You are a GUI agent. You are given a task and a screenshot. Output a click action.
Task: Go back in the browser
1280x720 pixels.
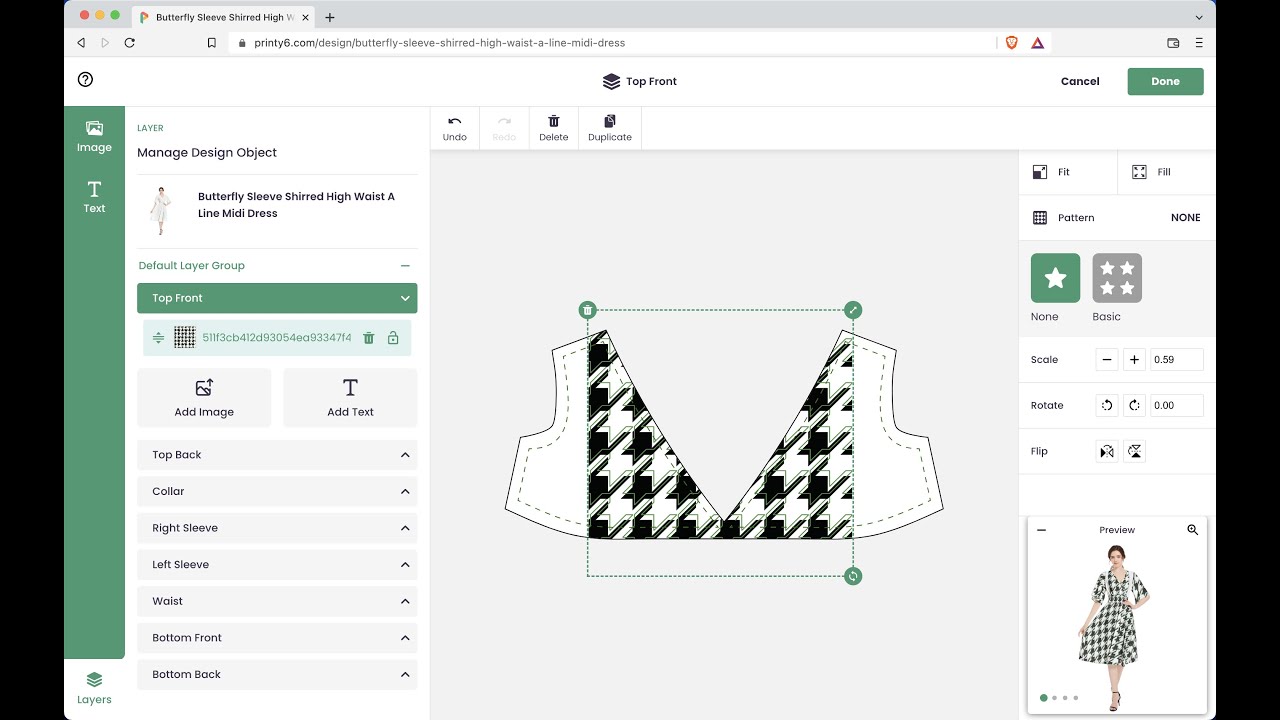tap(81, 43)
